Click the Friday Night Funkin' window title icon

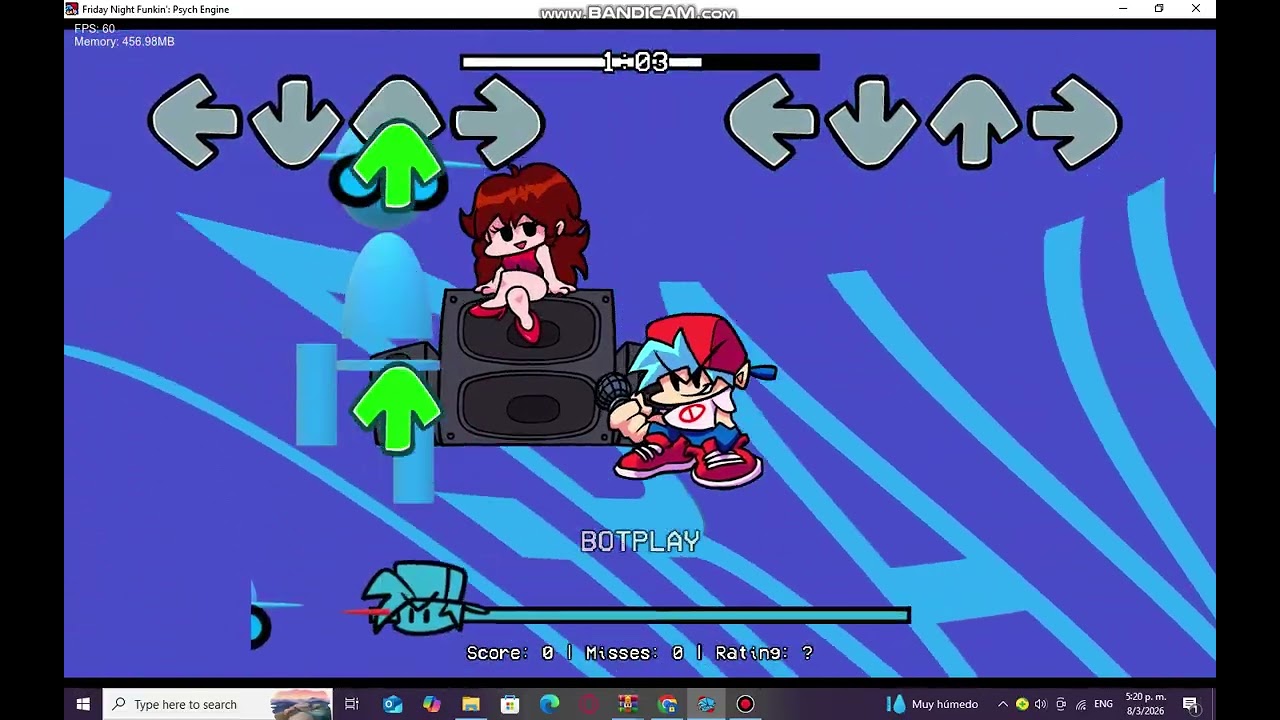coord(72,9)
